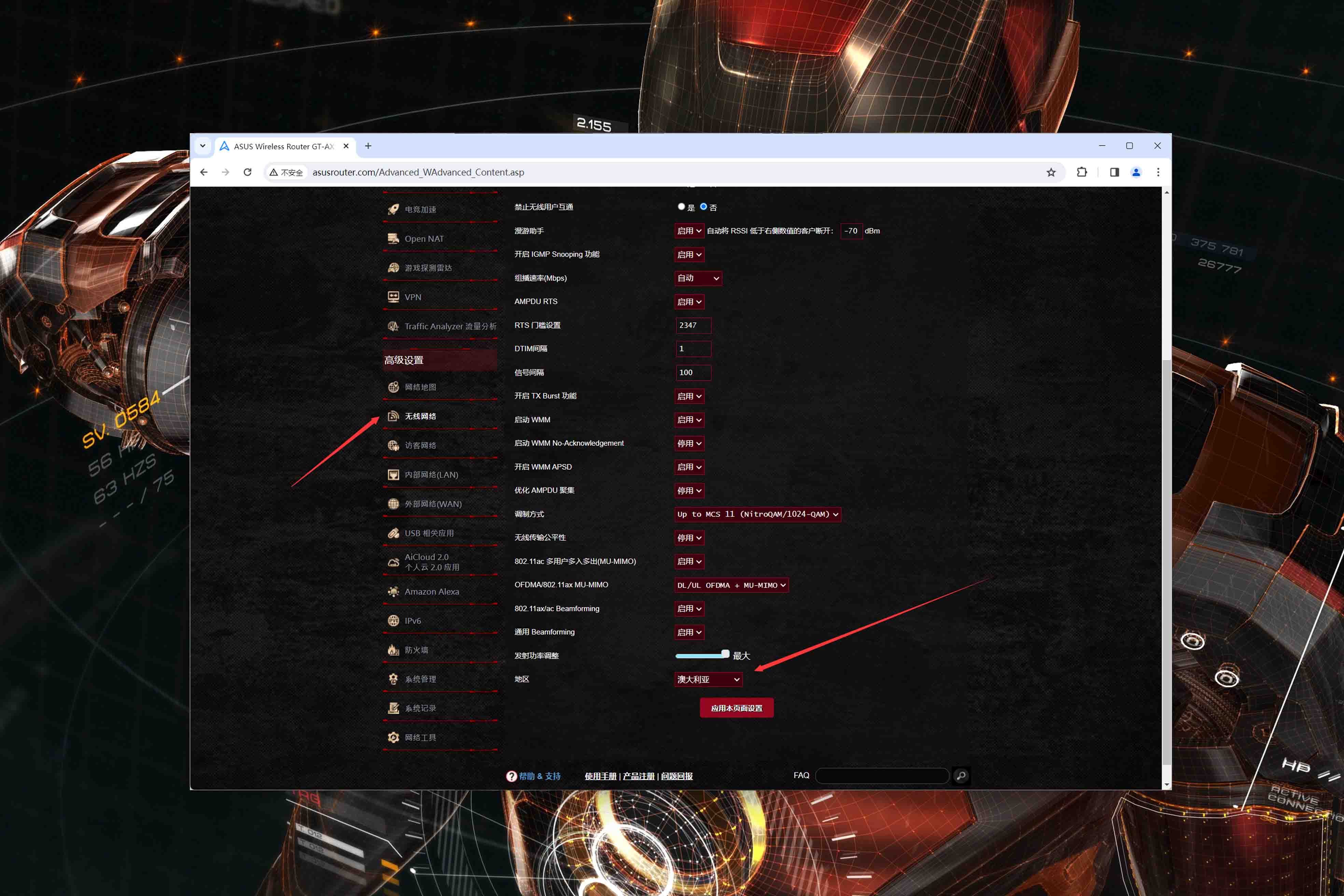Open the 问题回报 link

[x=677, y=776]
